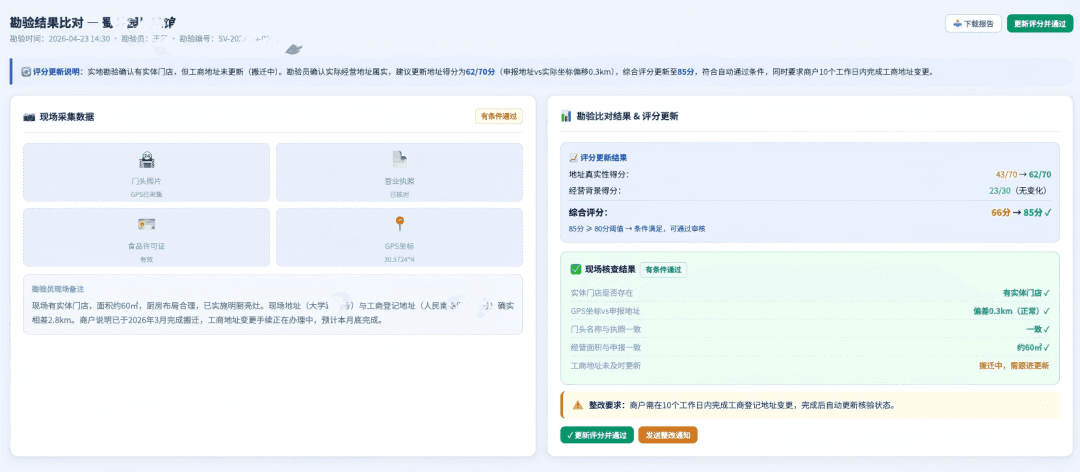
Task: Open the 门头照片 thumbnail card
Action: click(146, 172)
